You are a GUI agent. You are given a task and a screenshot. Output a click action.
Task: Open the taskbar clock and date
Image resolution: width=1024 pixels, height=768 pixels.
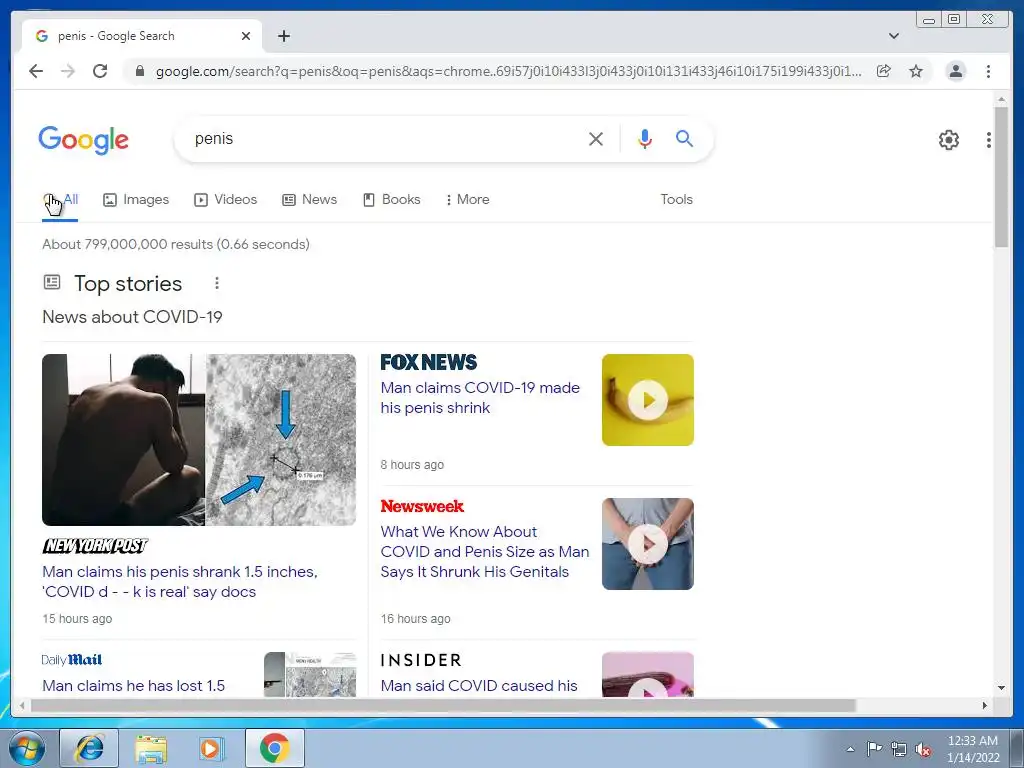(x=973, y=749)
